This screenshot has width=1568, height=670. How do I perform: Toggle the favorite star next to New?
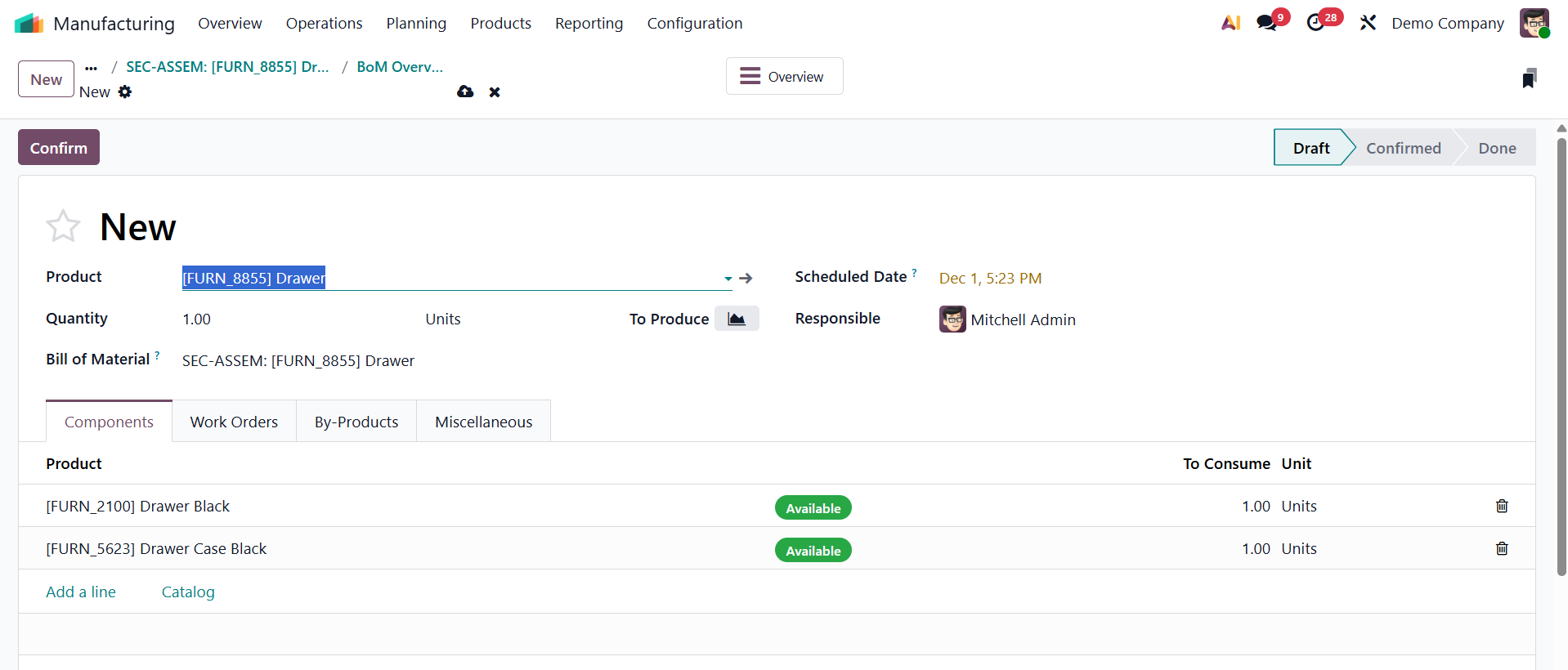pyautogui.click(x=63, y=226)
